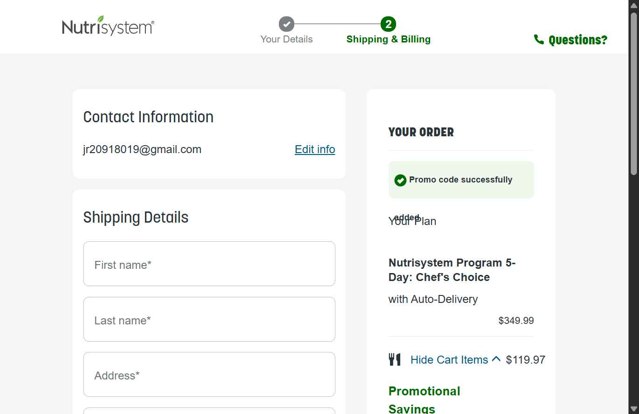Image resolution: width=639 pixels, height=414 pixels.
Task: Click the $349.99 plan price
Action: click(x=516, y=321)
